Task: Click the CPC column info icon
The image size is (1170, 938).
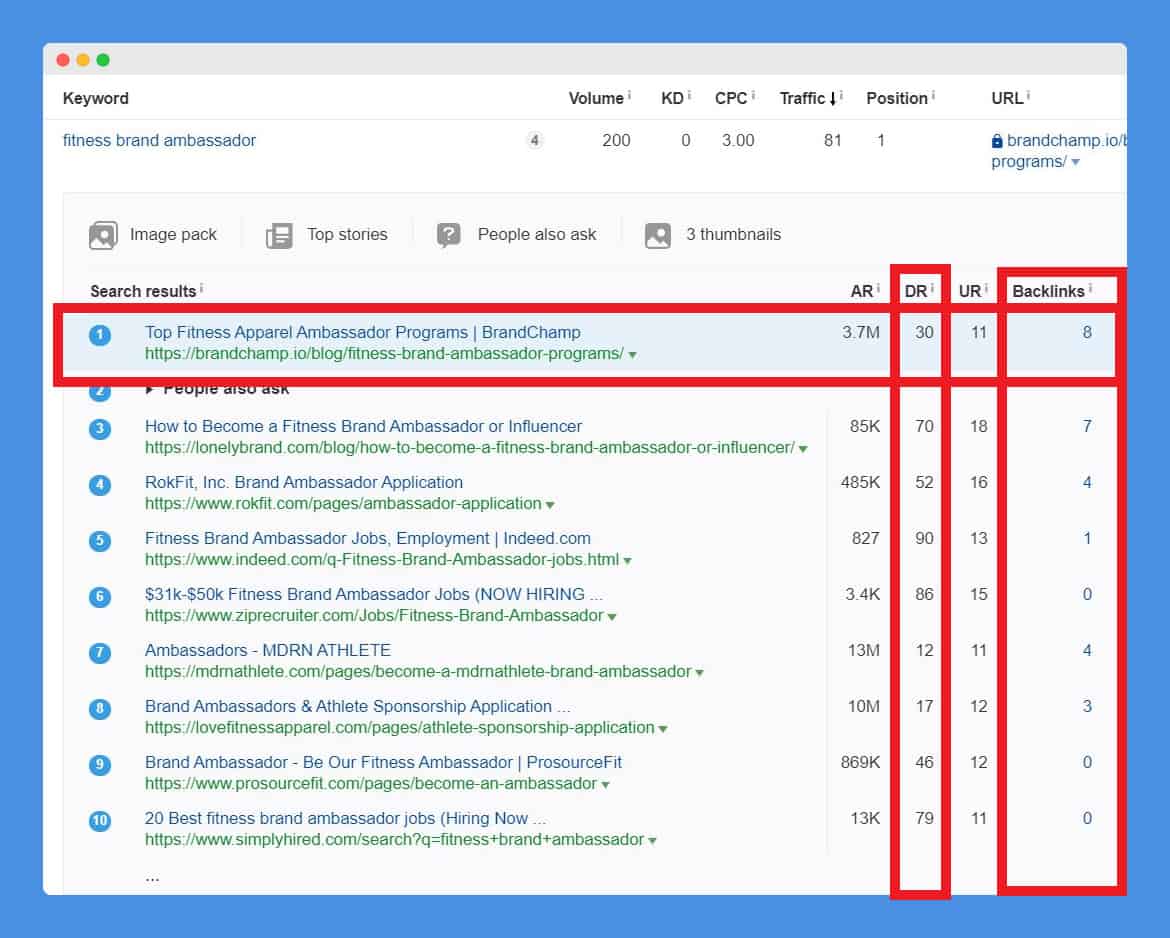Action: [x=753, y=95]
